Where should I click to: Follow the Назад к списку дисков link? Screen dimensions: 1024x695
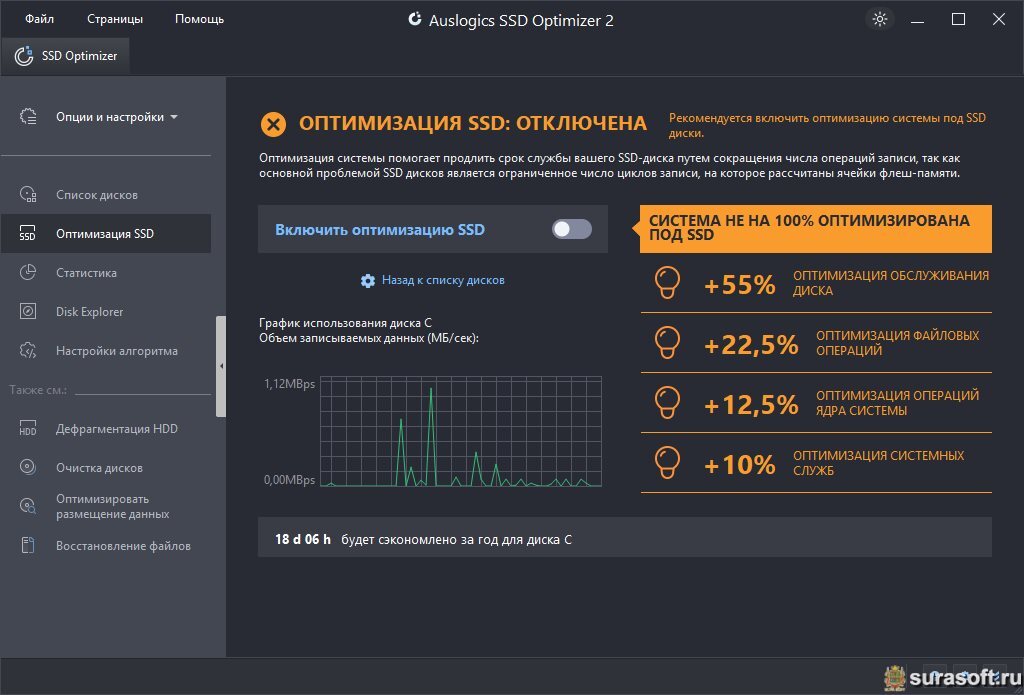coord(443,280)
